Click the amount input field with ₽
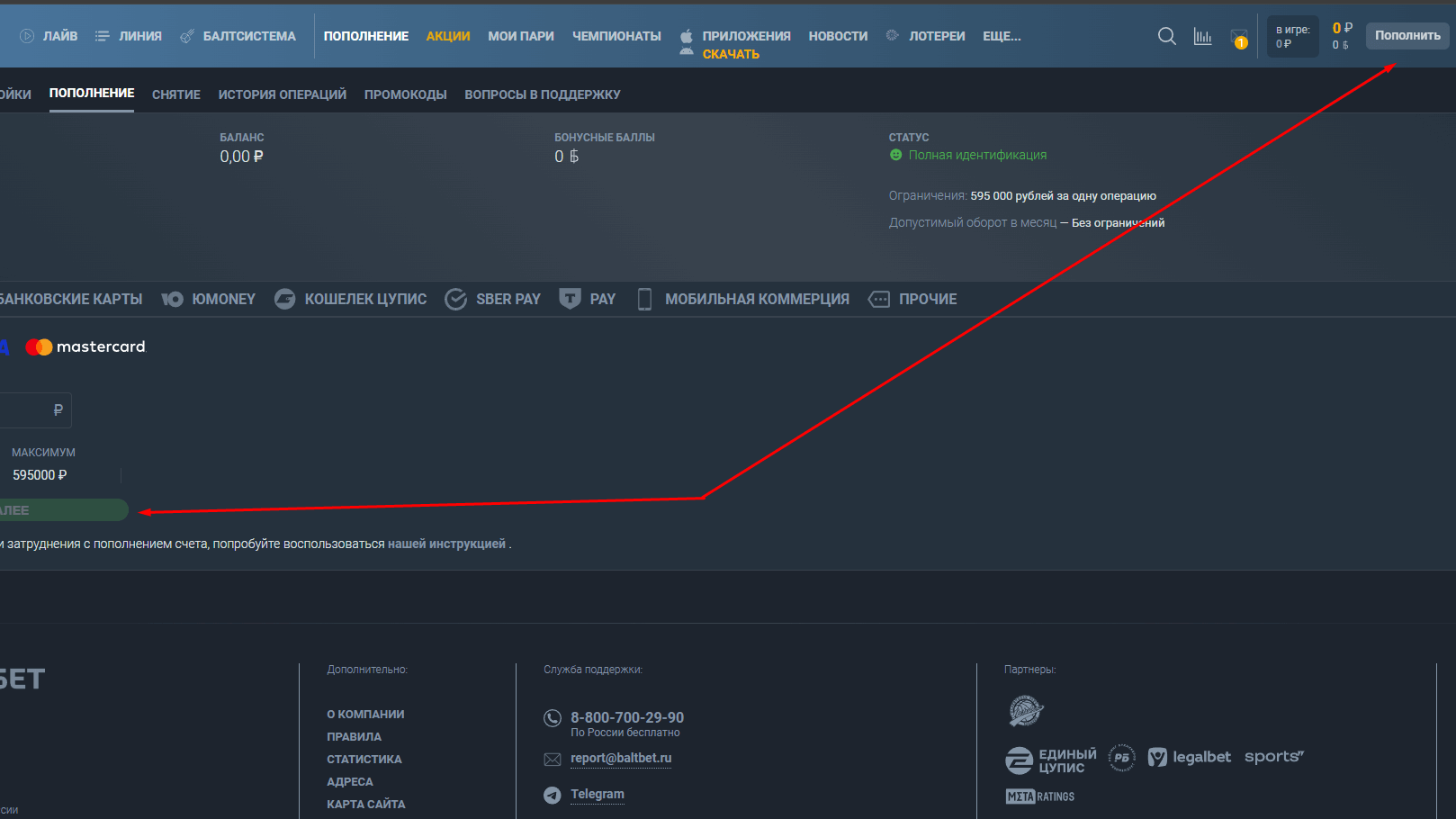The width and height of the screenshot is (1456, 819). pyautogui.click(x=35, y=410)
